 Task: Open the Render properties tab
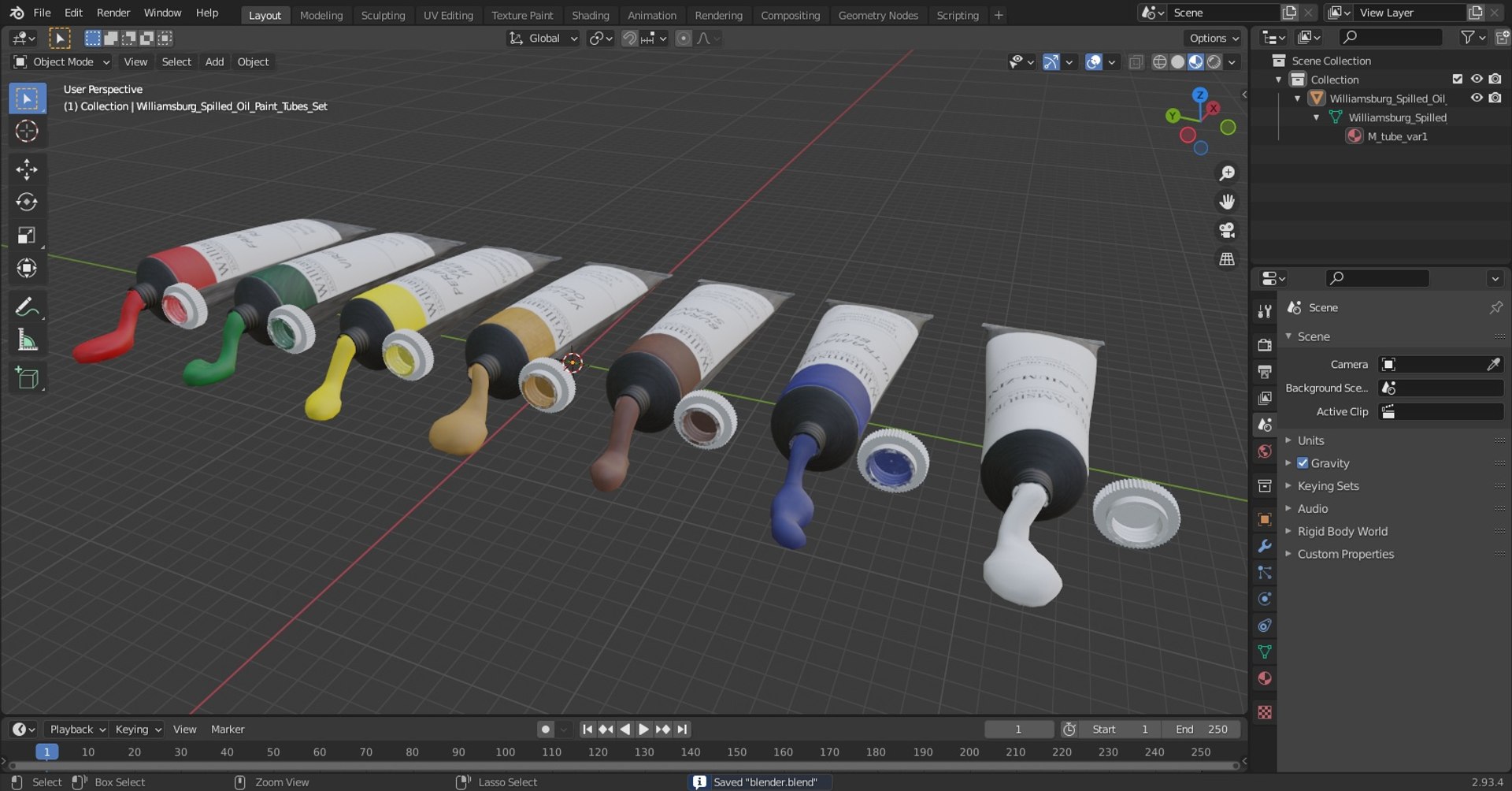pos(1265,345)
